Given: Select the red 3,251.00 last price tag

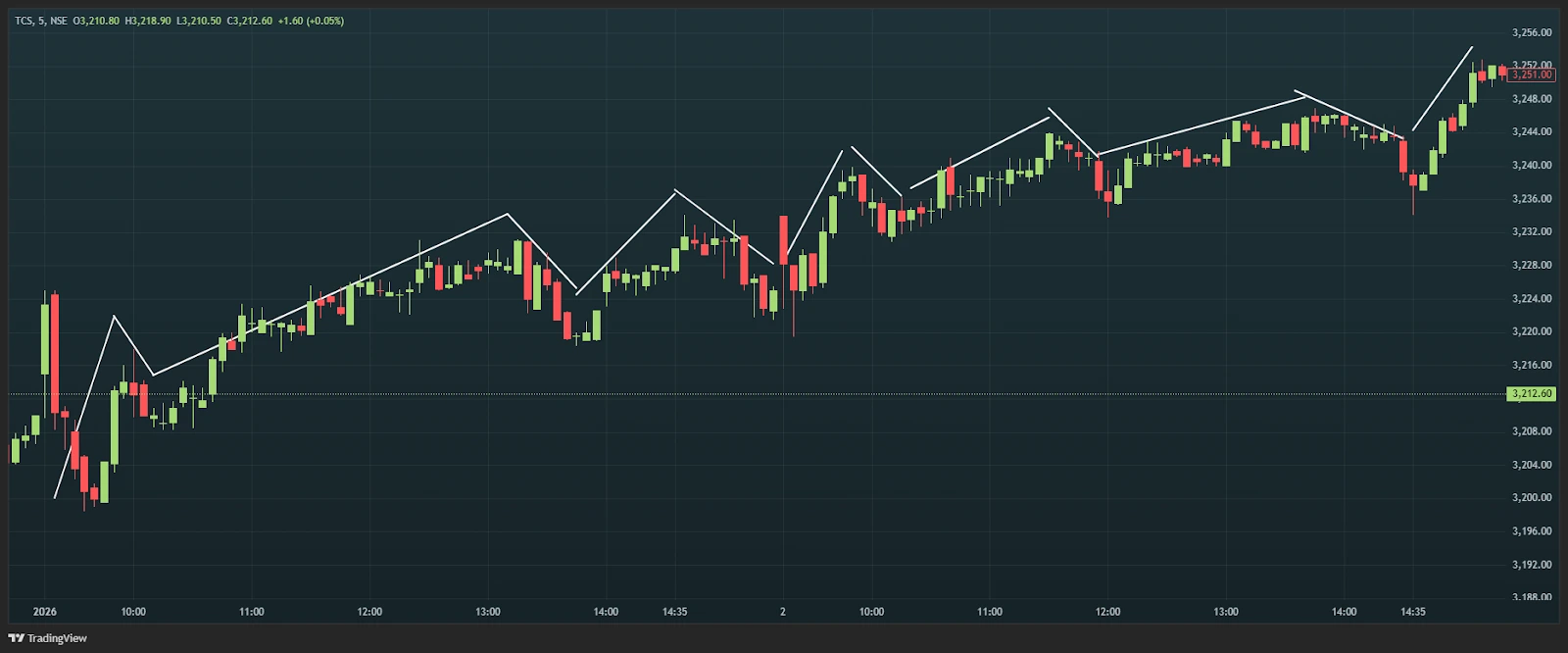Looking at the screenshot, I should (1531, 75).
